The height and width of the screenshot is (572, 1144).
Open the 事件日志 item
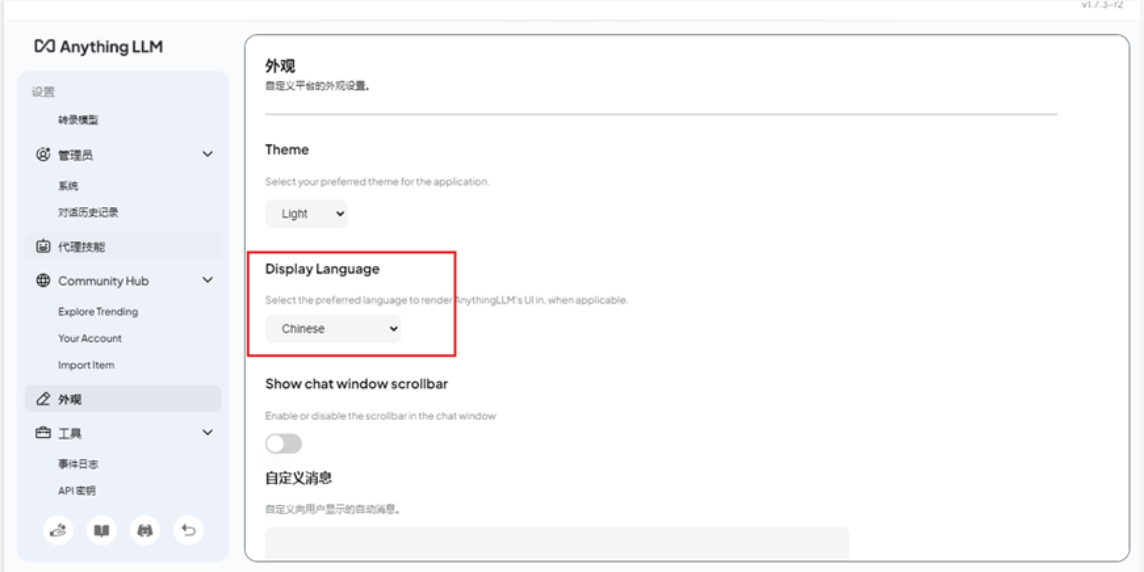click(78, 464)
